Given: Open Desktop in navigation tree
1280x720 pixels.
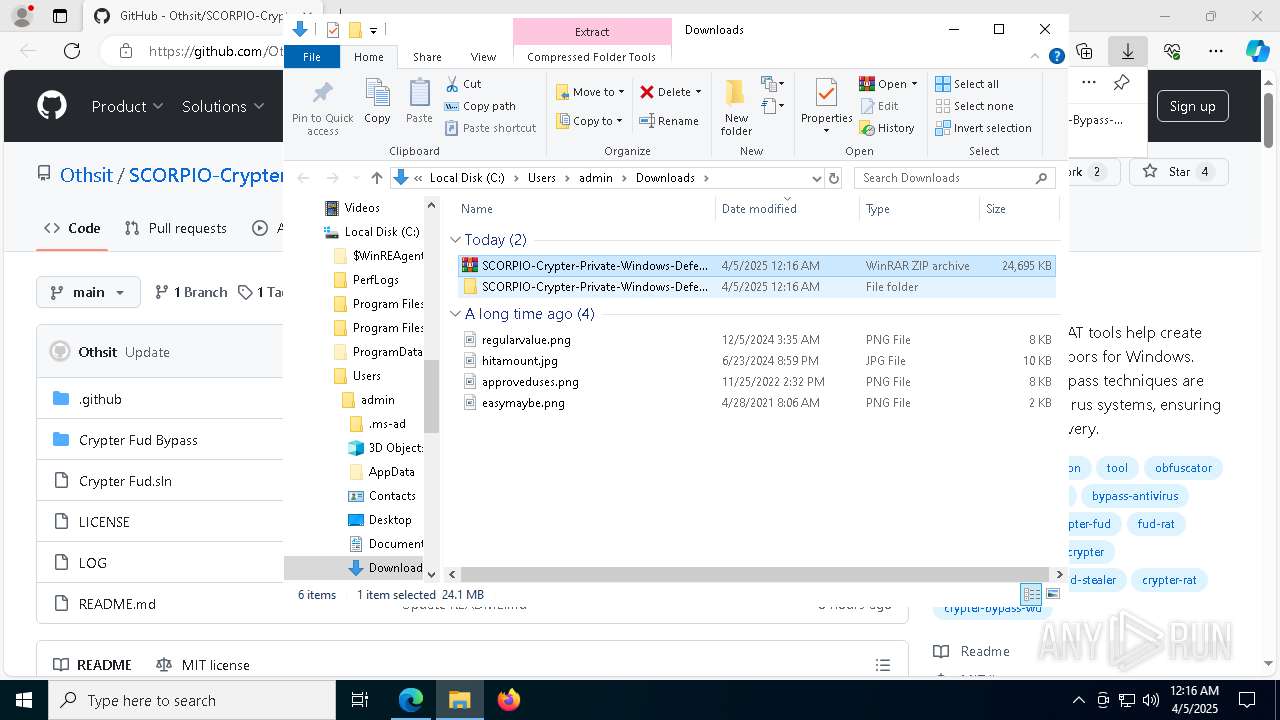Looking at the screenshot, I should coord(389,520).
